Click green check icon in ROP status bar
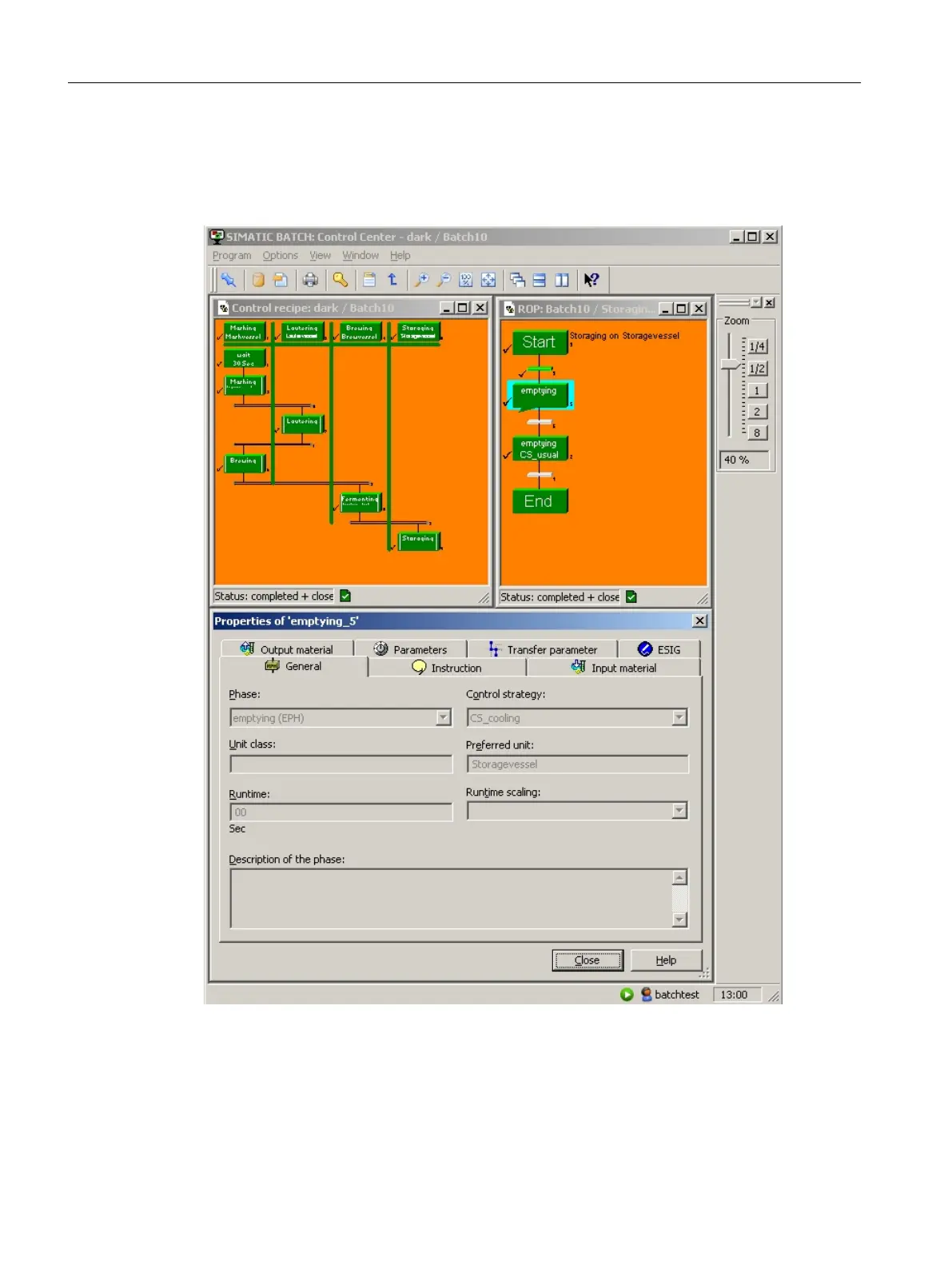The image size is (952, 1269). (x=631, y=597)
